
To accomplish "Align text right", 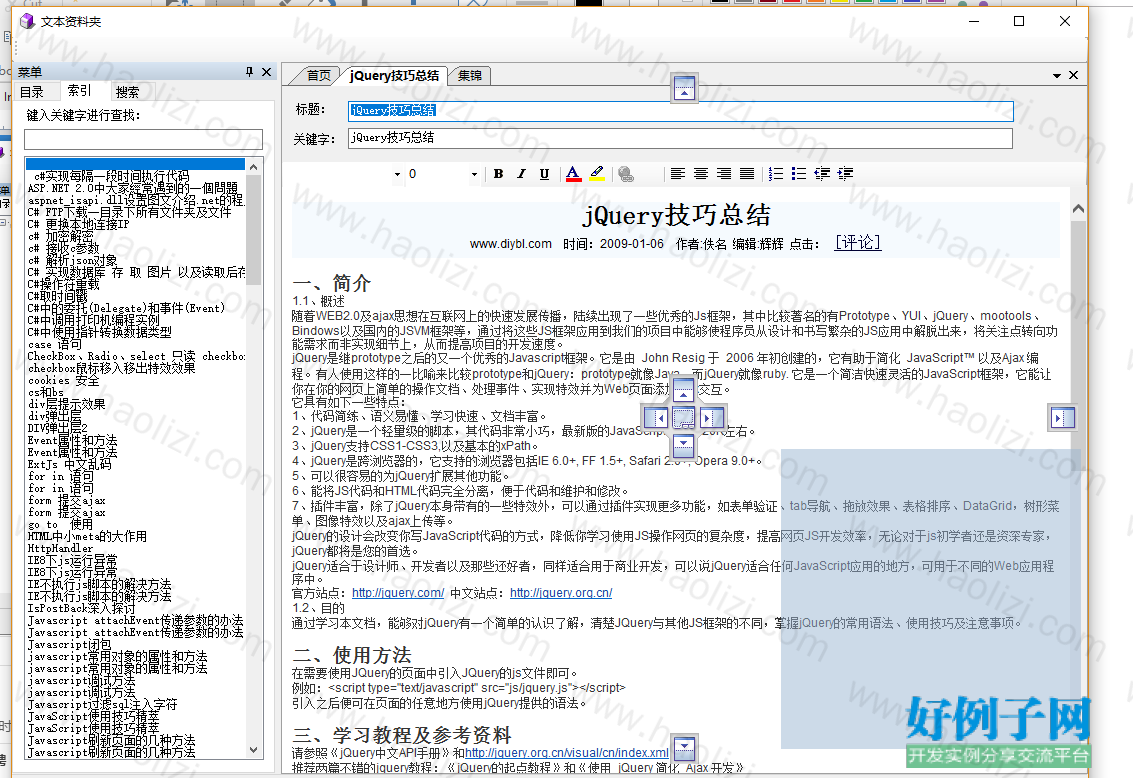I will click(723, 173).
